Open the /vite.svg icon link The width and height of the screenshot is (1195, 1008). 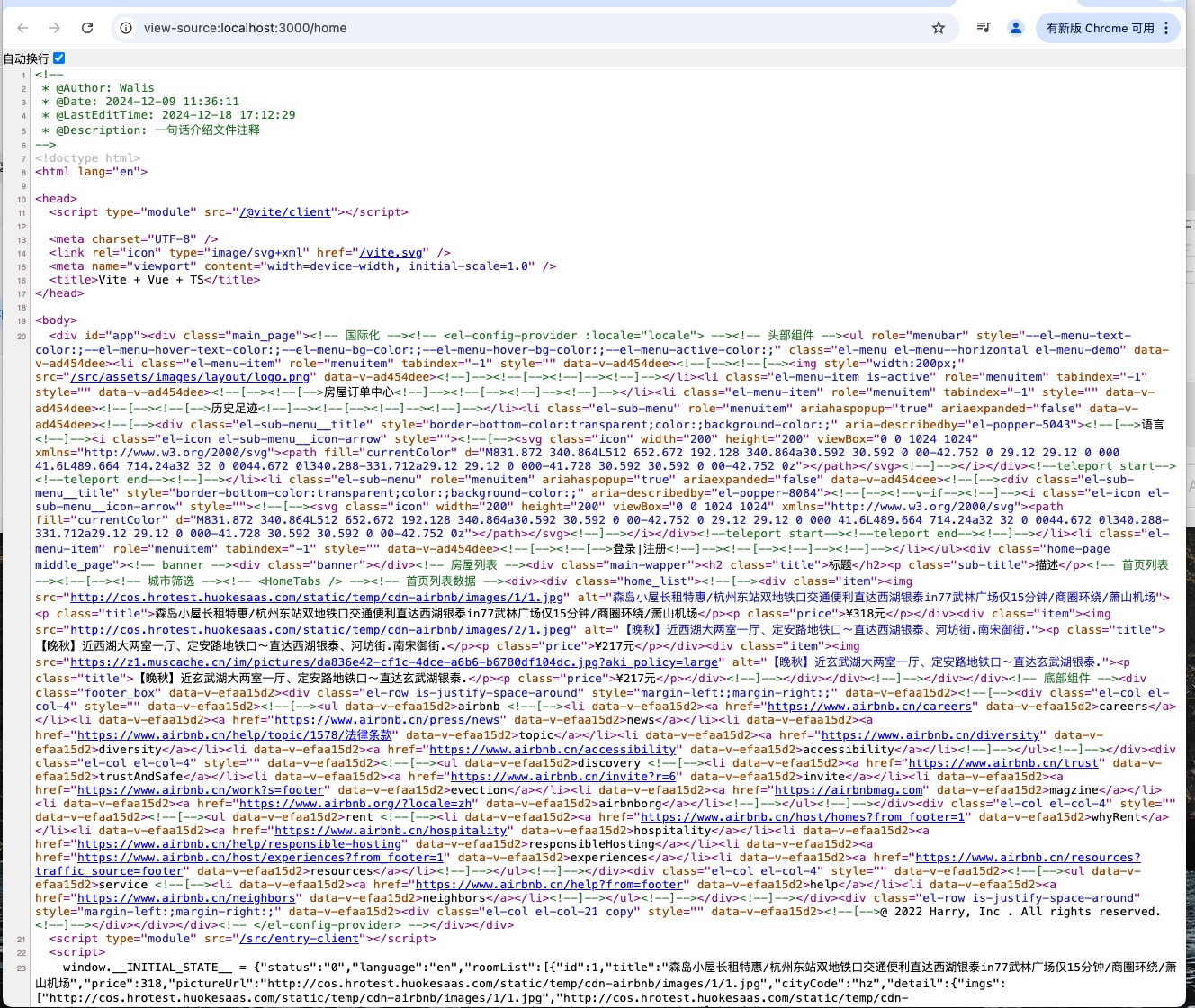(391, 253)
